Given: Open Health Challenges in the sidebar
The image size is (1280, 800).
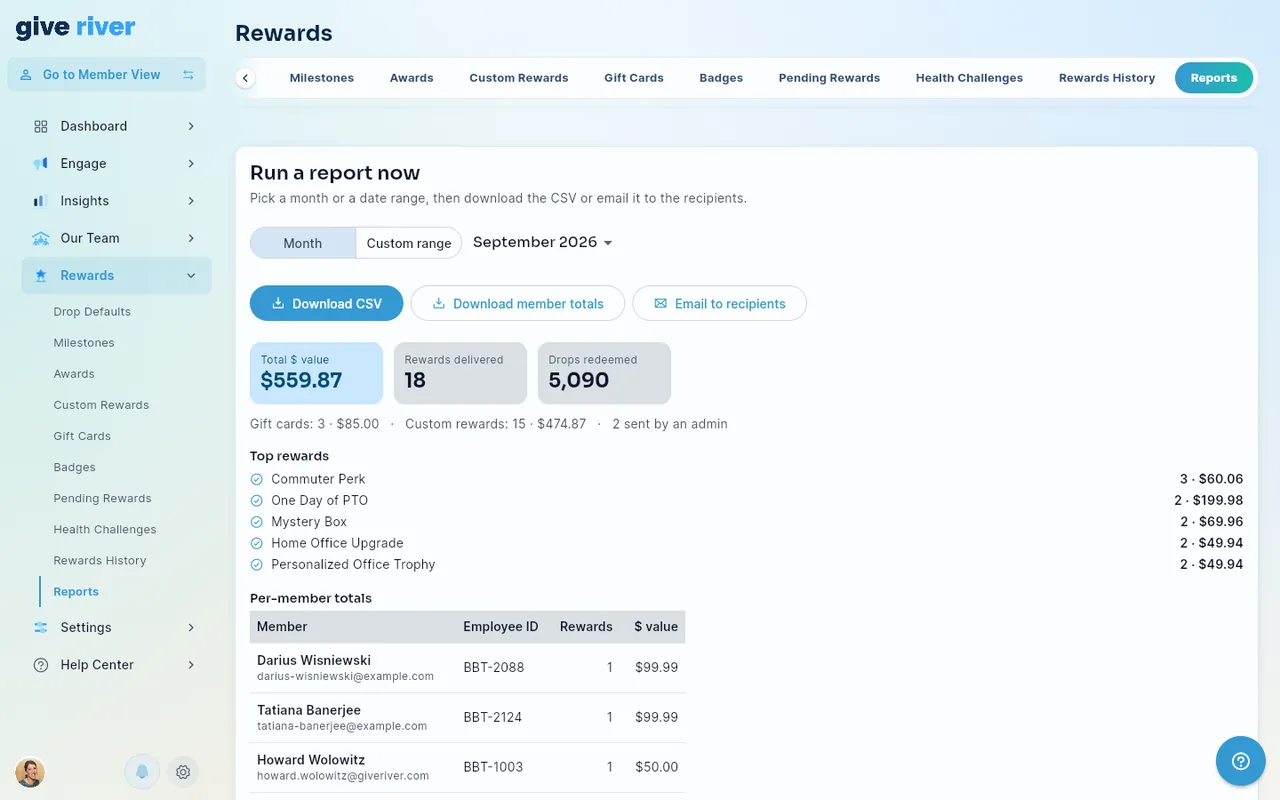Looking at the screenshot, I should (x=105, y=530).
